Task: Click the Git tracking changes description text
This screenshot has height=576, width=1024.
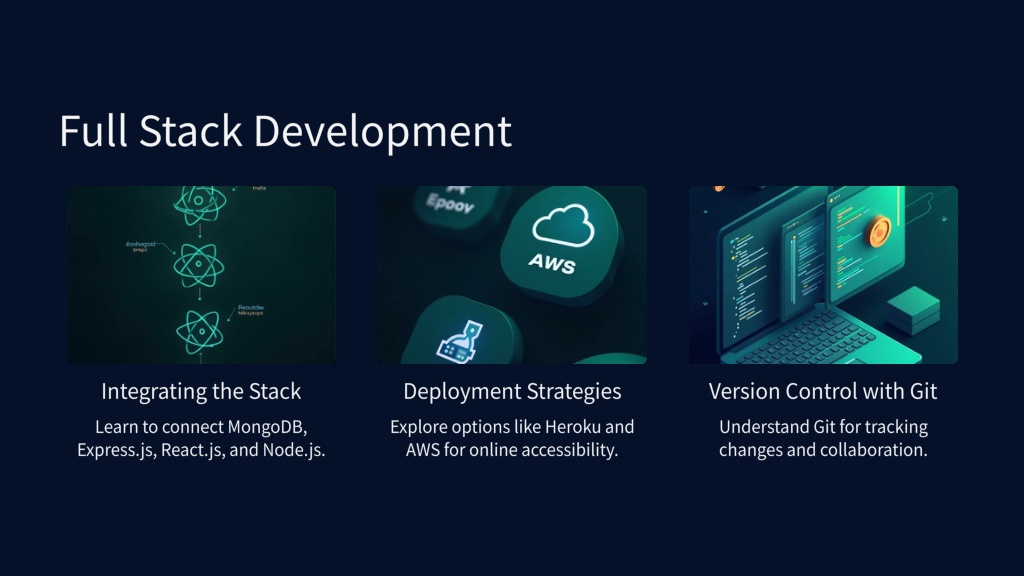Action: [823, 438]
